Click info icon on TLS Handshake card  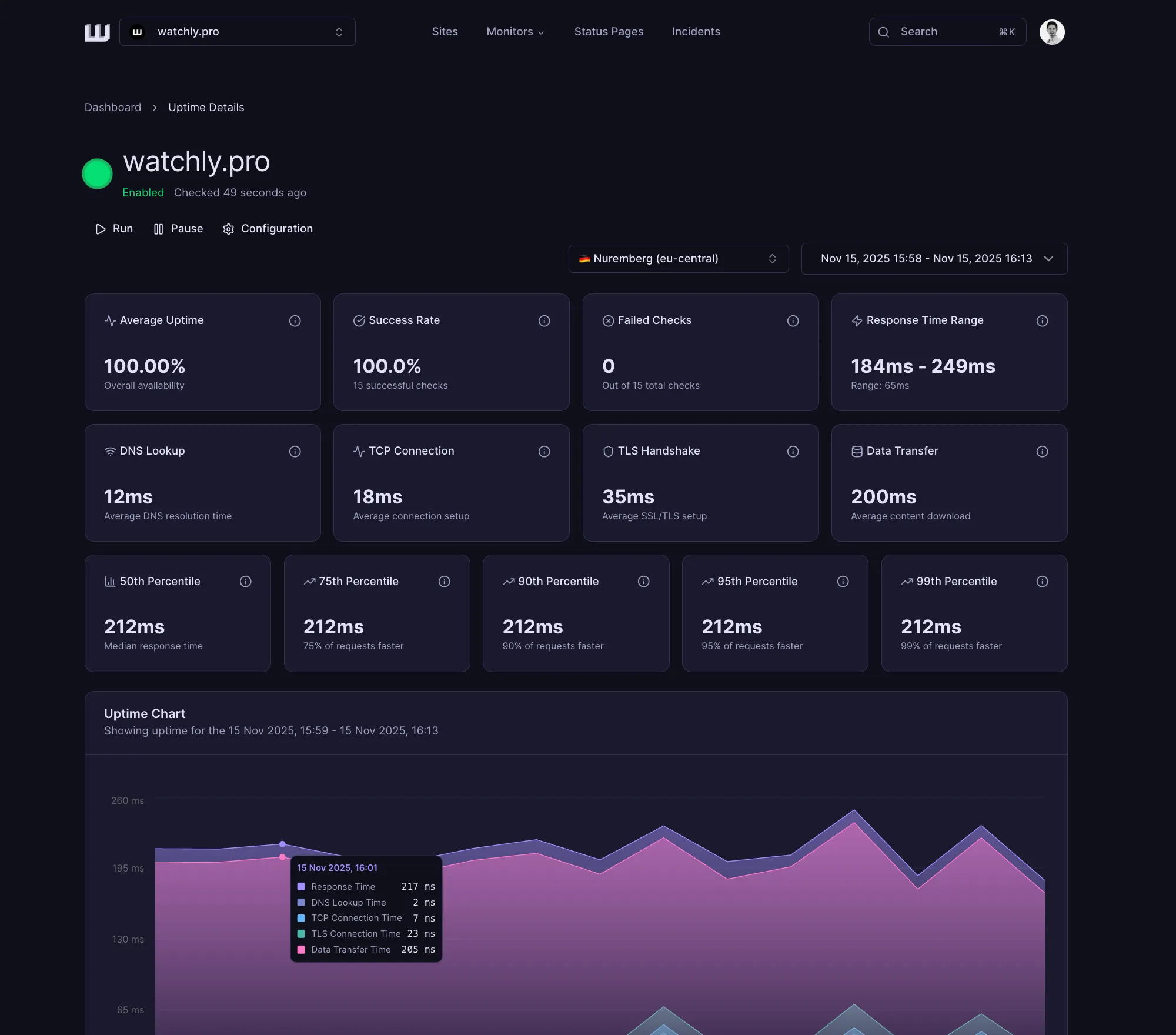[x=793, y=452]
